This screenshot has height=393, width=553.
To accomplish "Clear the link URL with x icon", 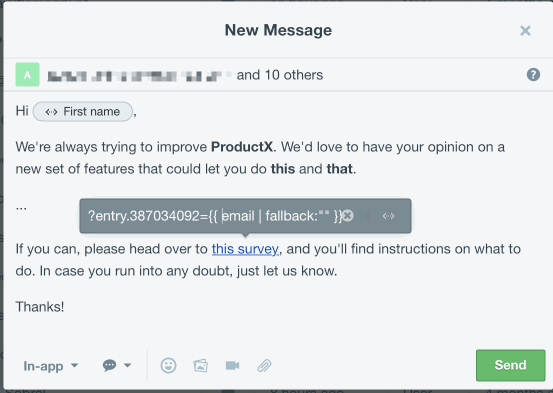I will pos(348,216).
